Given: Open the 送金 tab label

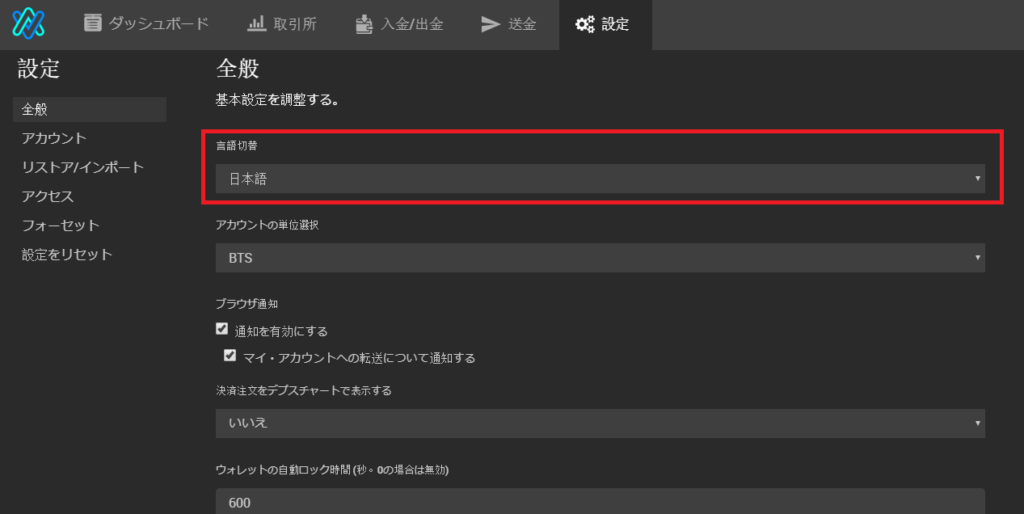Looking at the screenshot, I should tap(522, 24).
